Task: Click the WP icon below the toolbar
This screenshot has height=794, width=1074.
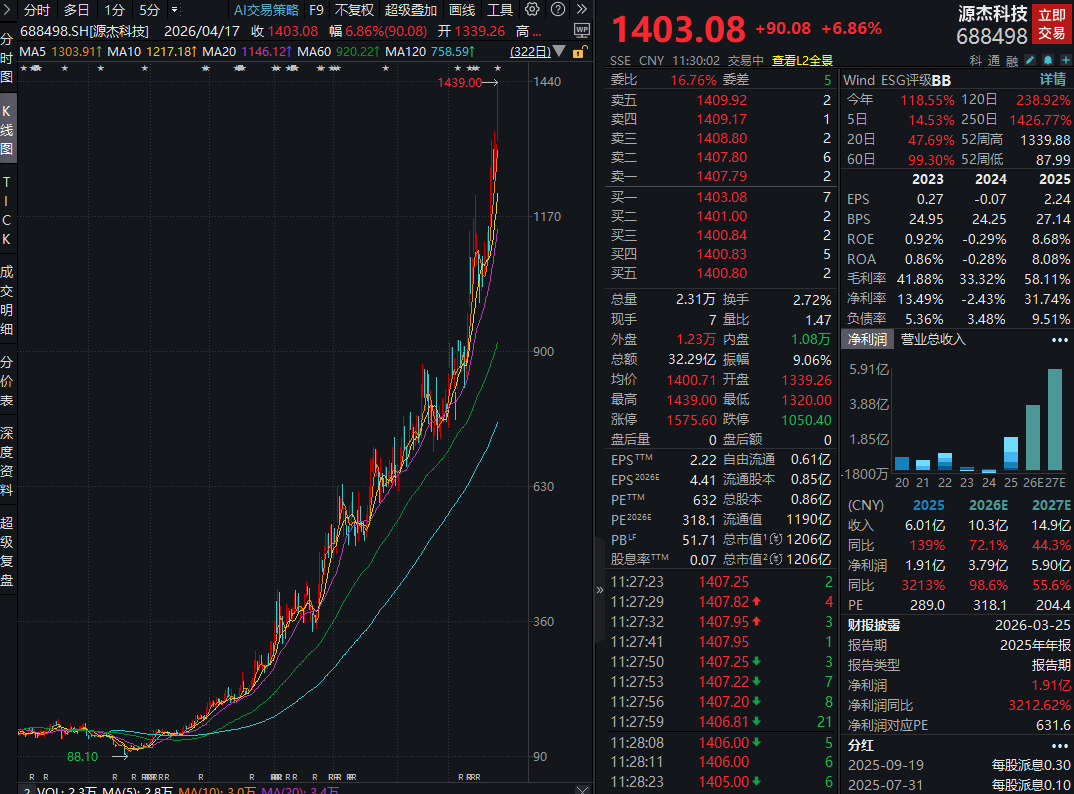Action: tap(583, 32)
